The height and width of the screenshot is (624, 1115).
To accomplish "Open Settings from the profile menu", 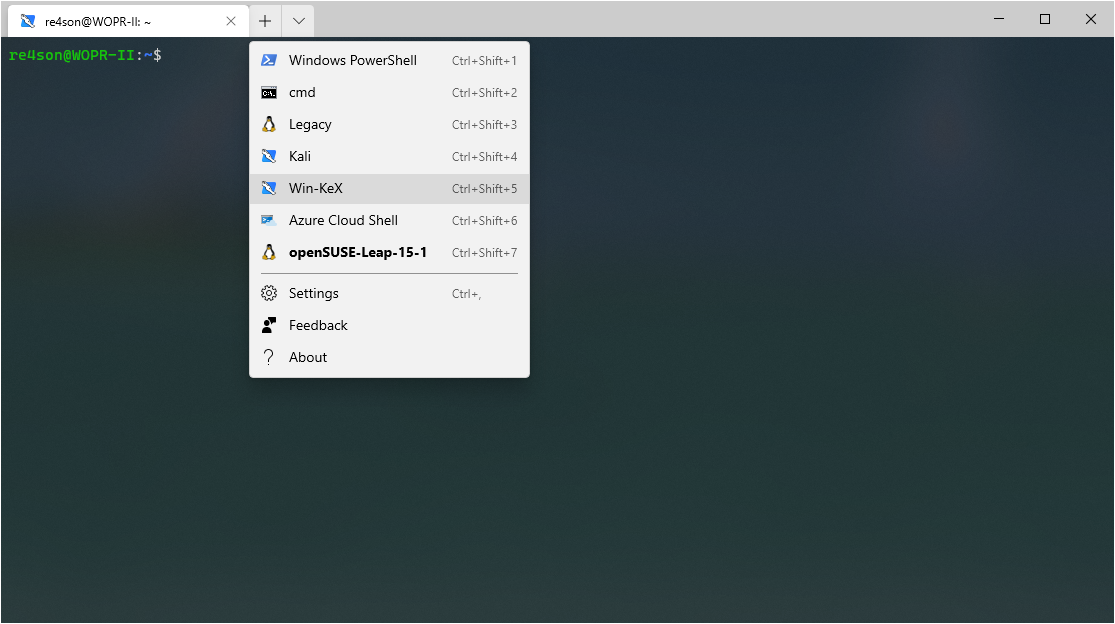I will coord(313,292).
